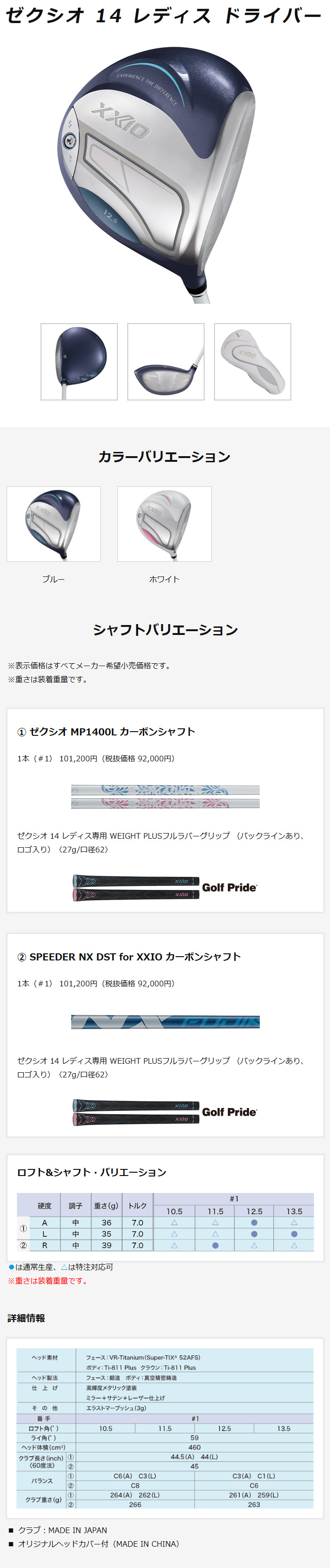Click the Golf Pride logo under SPEEDER NX
The height and width of the screenshot is (1568, 330).
[x=230, y=1112]
